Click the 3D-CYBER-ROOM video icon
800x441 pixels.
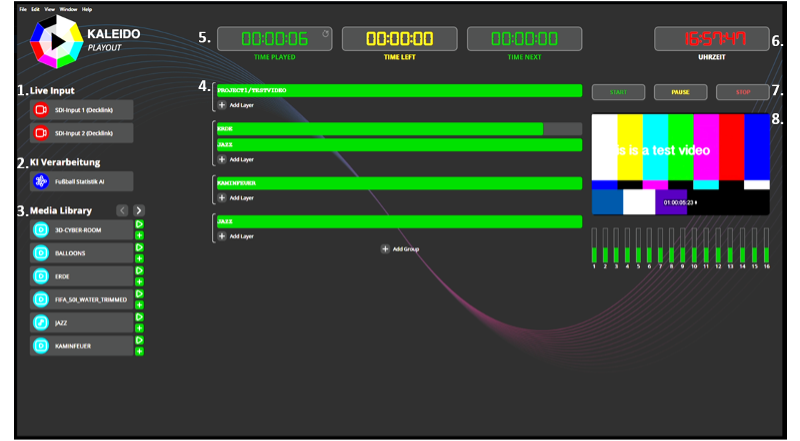(41, 230)
